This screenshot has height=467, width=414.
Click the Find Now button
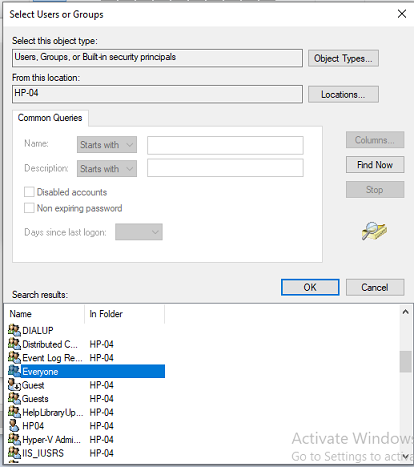[x=375, y=165]
